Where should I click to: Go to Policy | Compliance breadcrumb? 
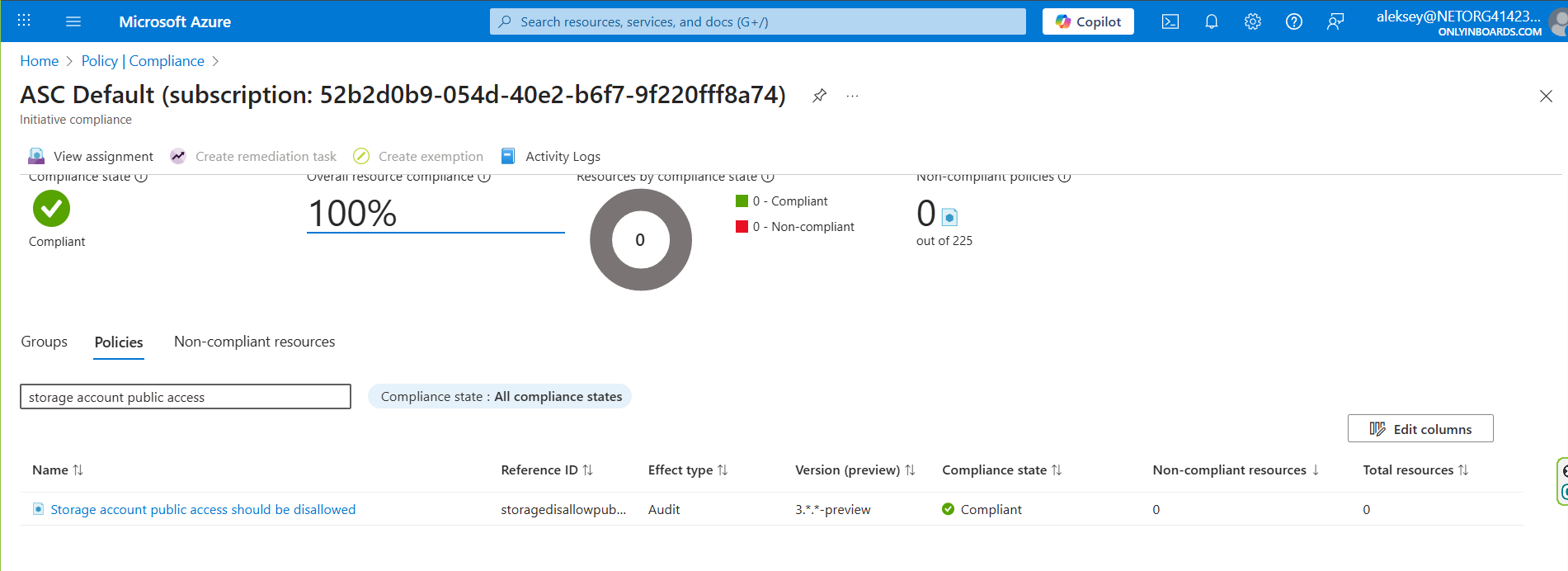click(x=143, y=61)
